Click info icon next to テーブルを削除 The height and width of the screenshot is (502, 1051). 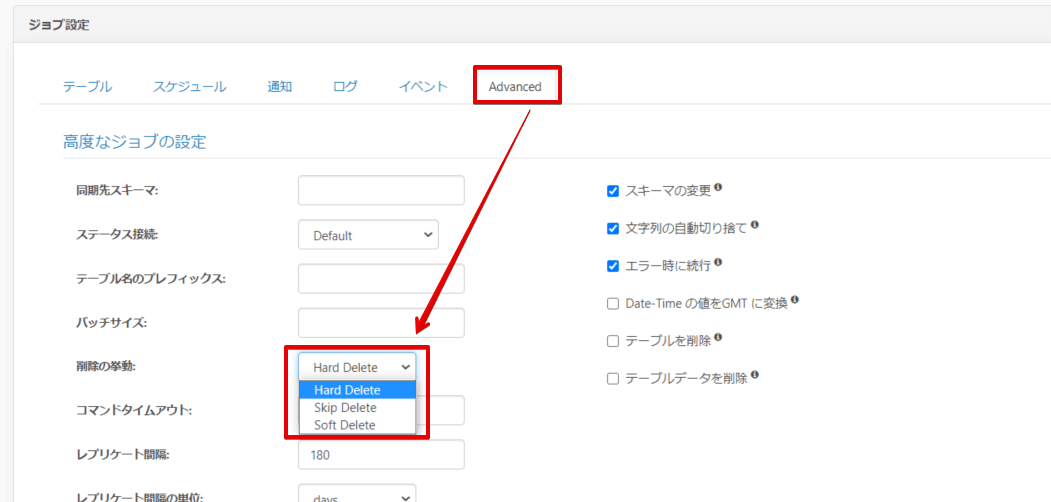click(x=718, y=337)
